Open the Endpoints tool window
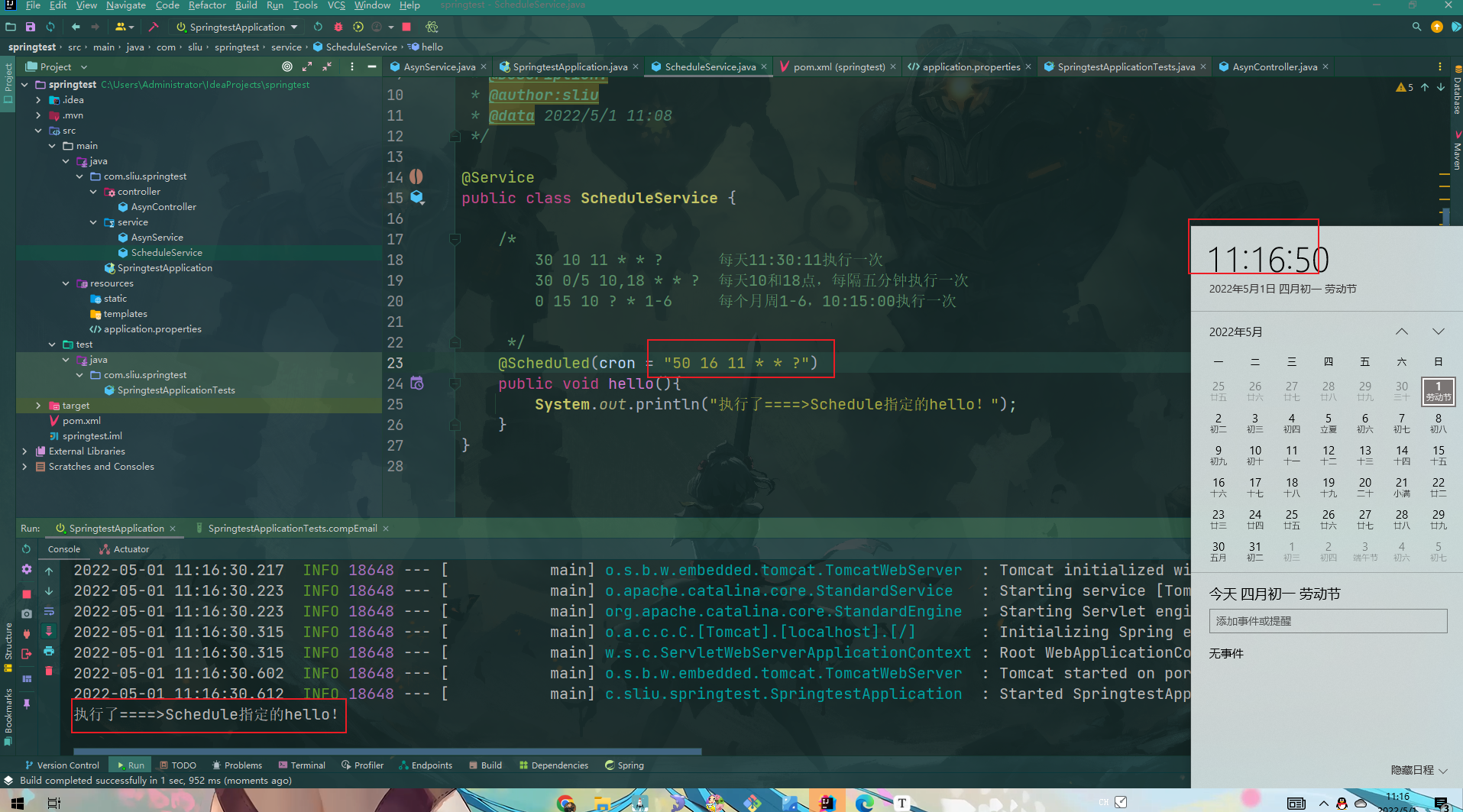 (x=426, y=765)
